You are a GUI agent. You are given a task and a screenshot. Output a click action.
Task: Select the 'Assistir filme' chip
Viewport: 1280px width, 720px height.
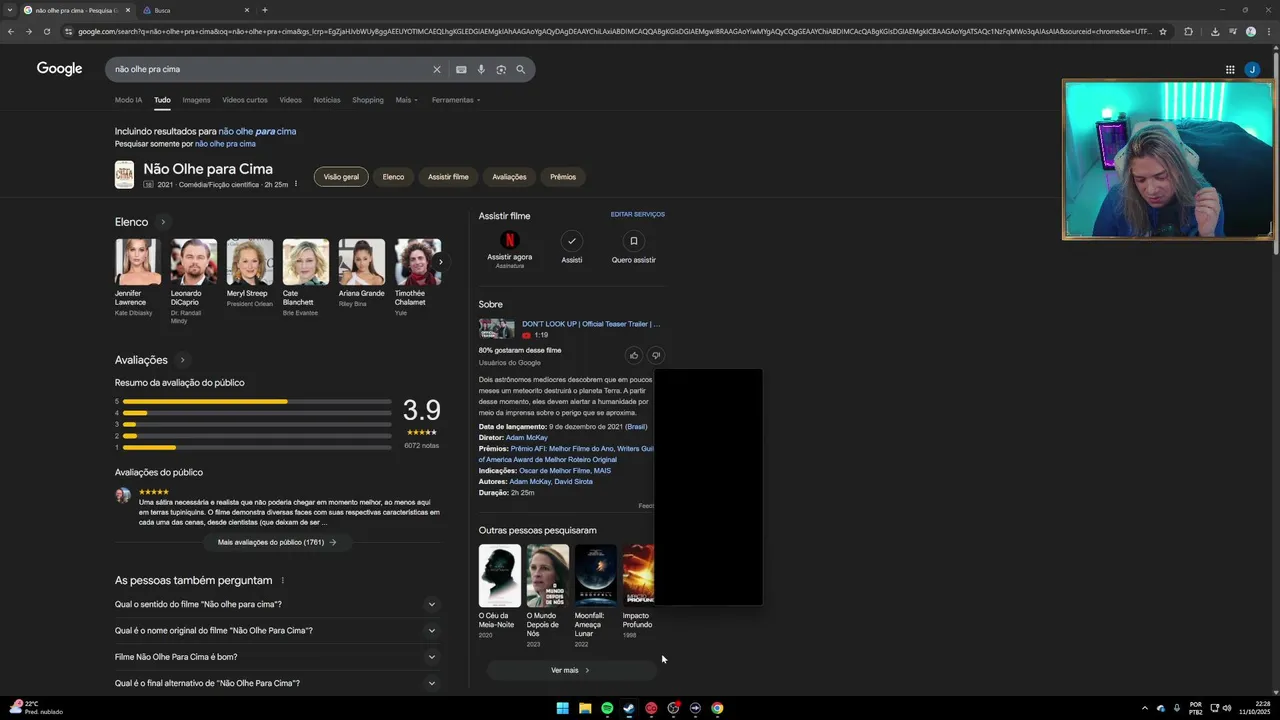[448, 177]
